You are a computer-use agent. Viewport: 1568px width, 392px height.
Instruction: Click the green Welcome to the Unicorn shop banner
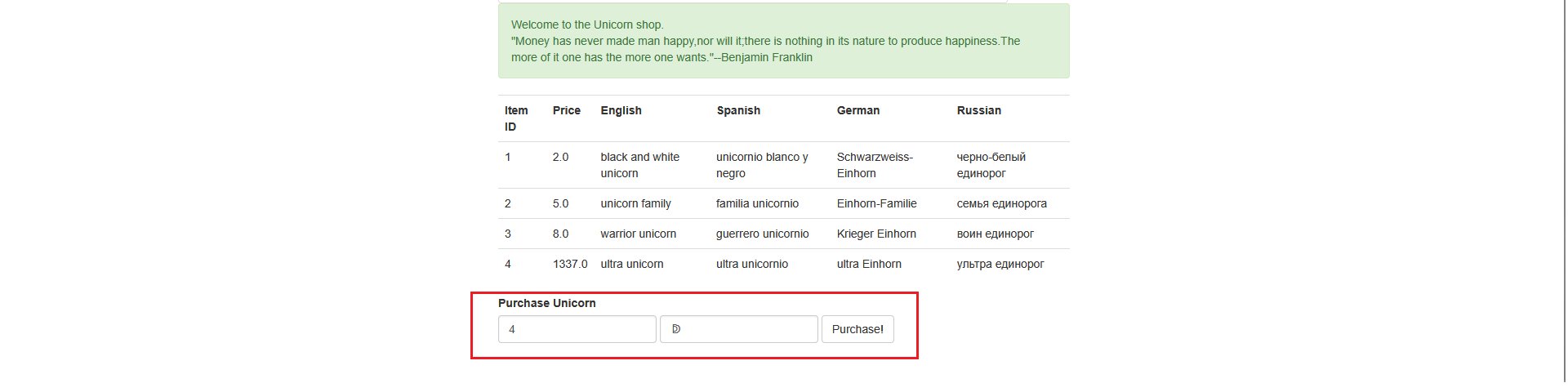783,41
